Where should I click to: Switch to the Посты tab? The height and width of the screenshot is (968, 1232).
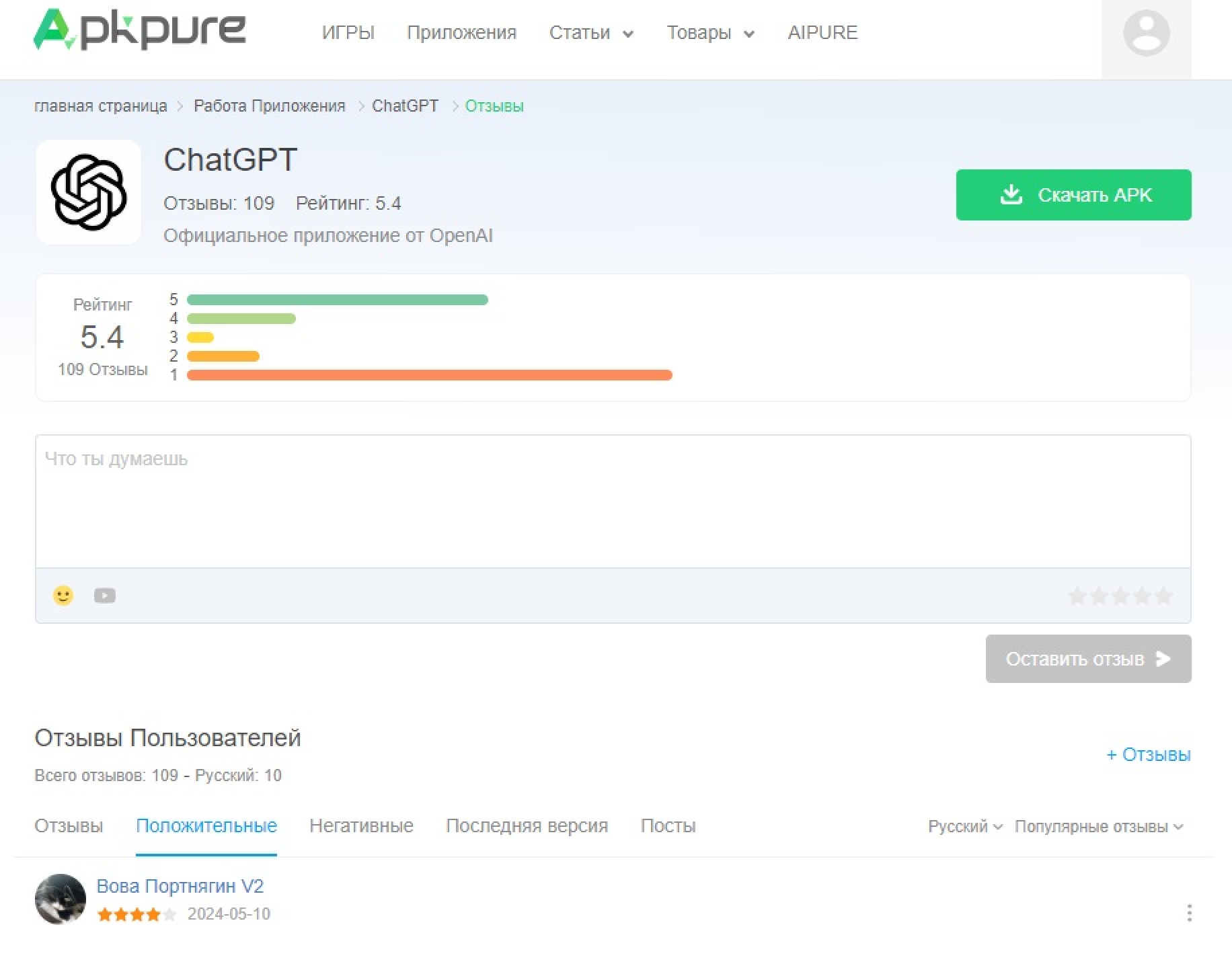click(x=668, y=825)
